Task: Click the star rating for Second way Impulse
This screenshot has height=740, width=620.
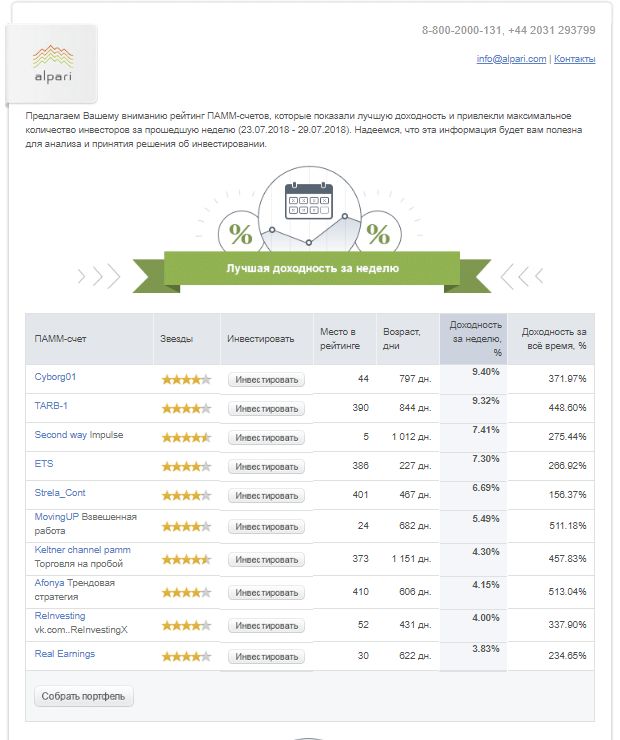Action: [x=186, y=437]
